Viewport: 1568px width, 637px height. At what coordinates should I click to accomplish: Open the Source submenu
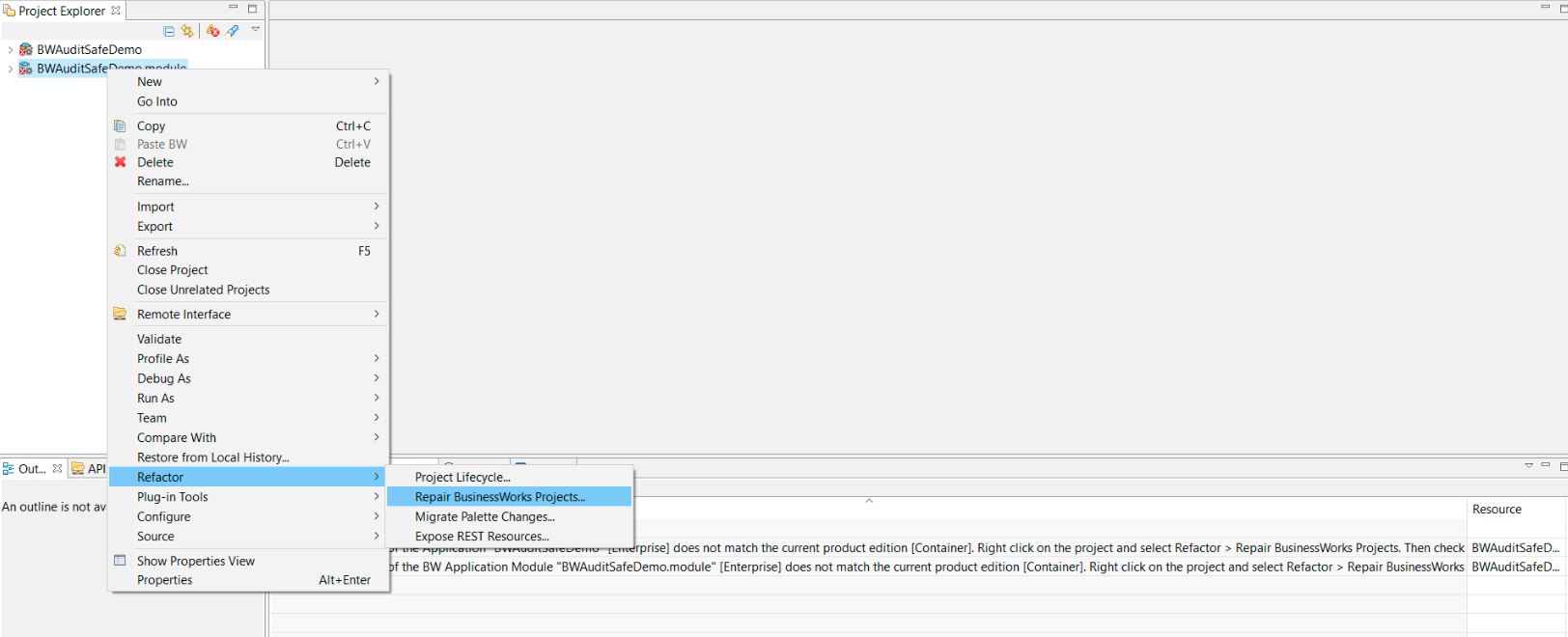click(249, 537)
